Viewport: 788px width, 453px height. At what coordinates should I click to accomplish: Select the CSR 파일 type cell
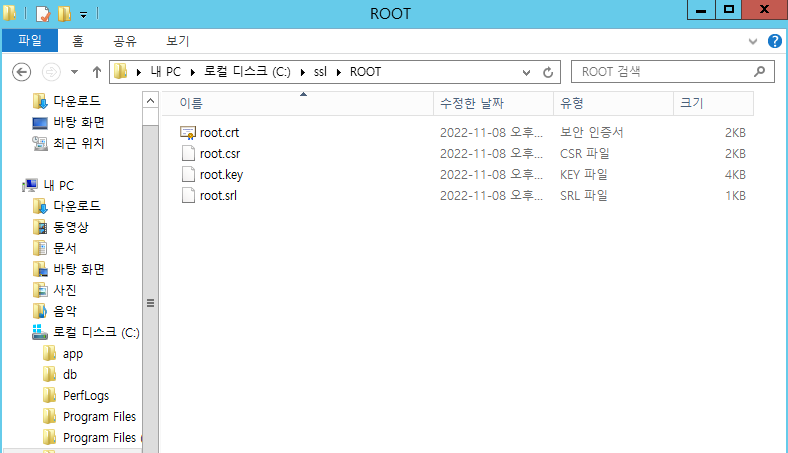pyautogui.click(x=584, y=153)
